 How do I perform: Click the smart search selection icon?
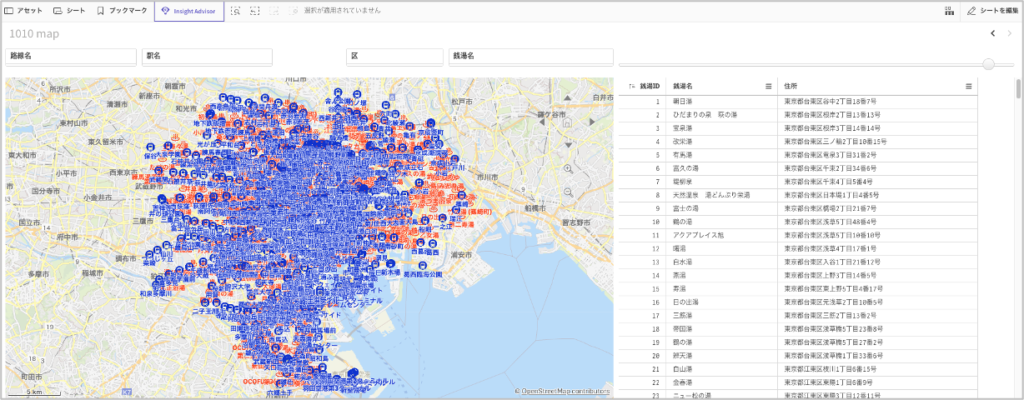(x=235, y=10)
